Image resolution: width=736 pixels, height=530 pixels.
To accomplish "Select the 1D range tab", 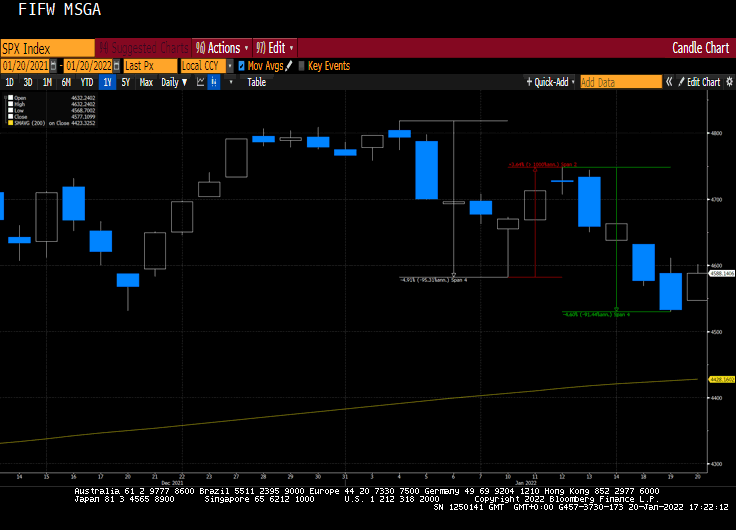I will pyautogui.click(x=9, y=82).
